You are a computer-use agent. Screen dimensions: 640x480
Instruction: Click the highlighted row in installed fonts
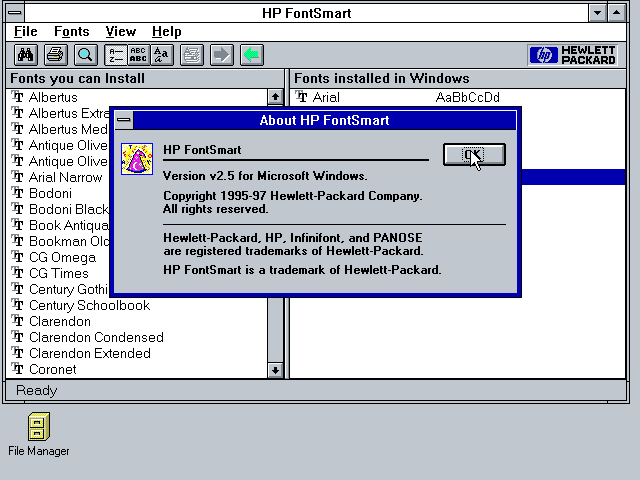(573, 177)
